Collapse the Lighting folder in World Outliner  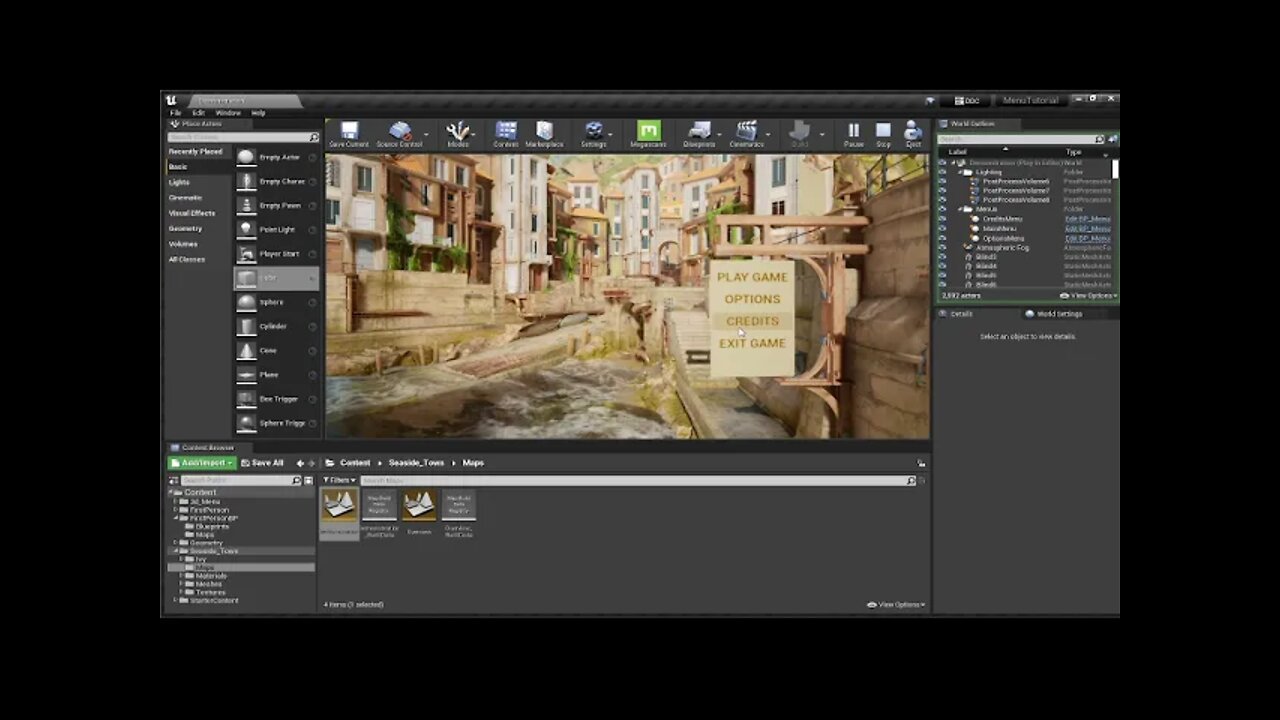960,172
